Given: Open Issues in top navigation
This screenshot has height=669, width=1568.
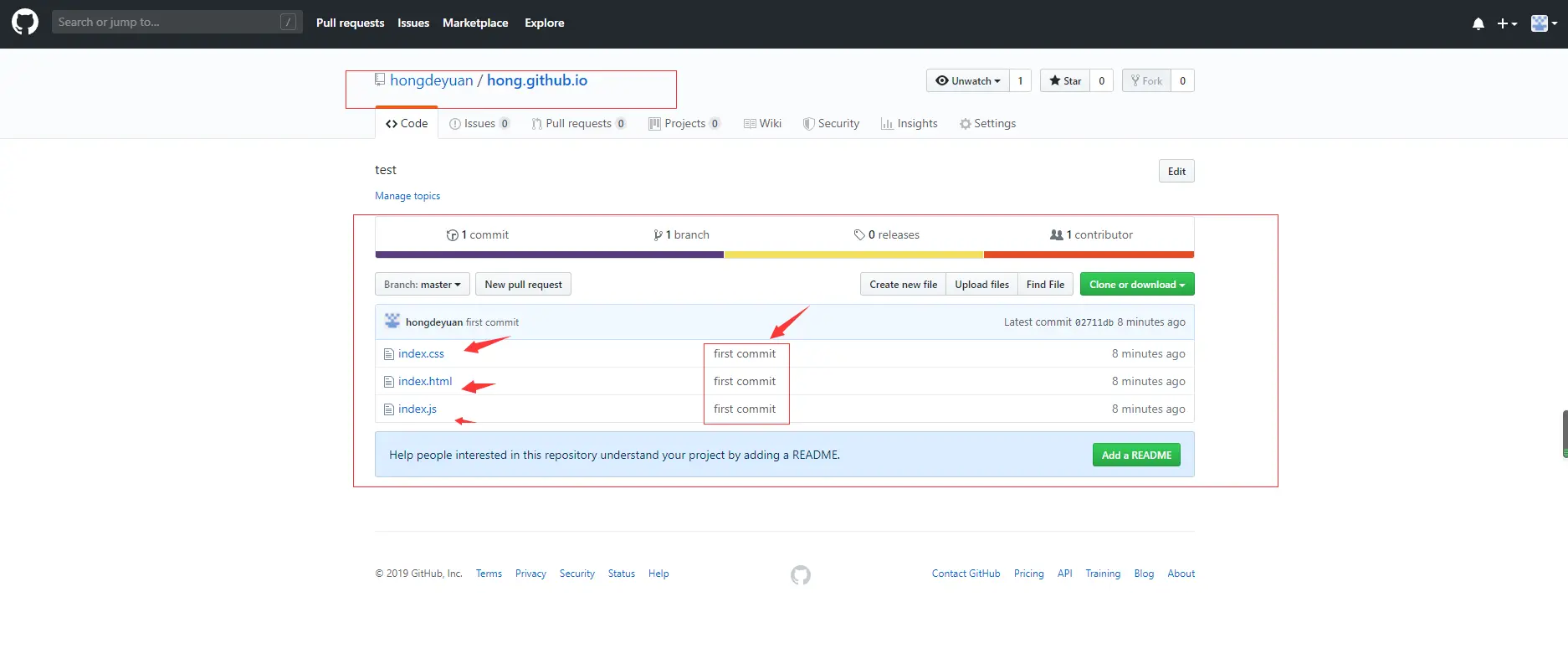Looking at the screenshot, I should pos(413,23).
